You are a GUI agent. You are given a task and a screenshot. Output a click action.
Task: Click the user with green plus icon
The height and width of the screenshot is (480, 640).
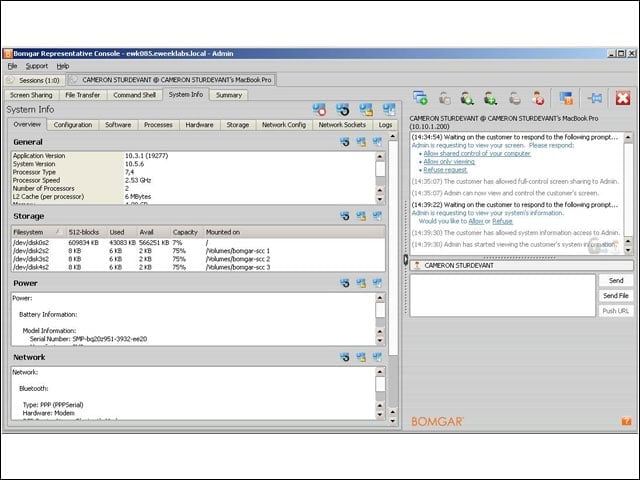tap(491, 98)
